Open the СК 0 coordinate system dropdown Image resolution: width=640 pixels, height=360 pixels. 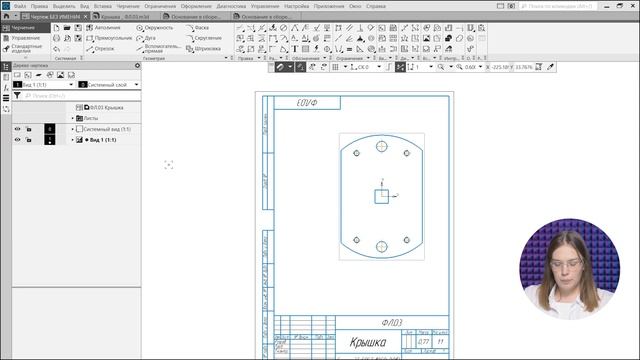(x=379, y=67)
